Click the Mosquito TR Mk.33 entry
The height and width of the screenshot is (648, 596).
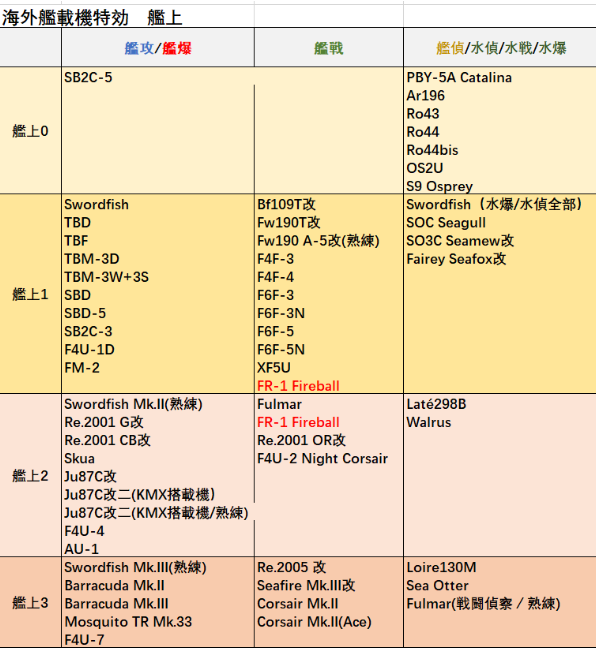pos(128,622)
